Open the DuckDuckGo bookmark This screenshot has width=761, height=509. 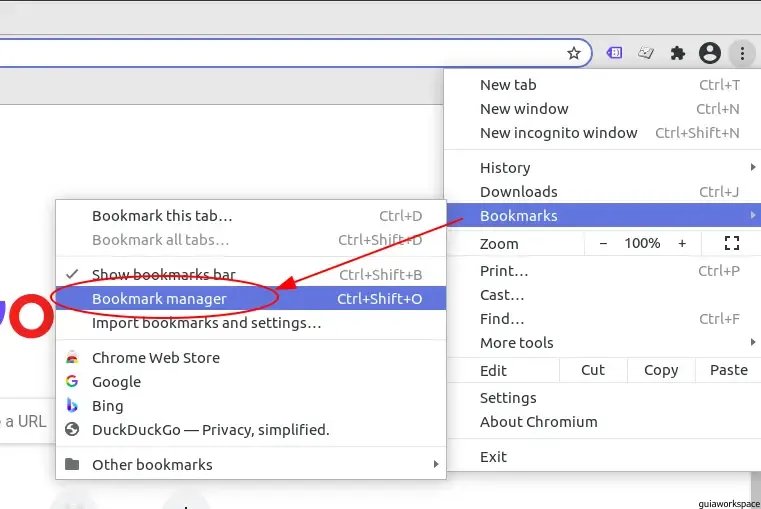tap(251, 430)
